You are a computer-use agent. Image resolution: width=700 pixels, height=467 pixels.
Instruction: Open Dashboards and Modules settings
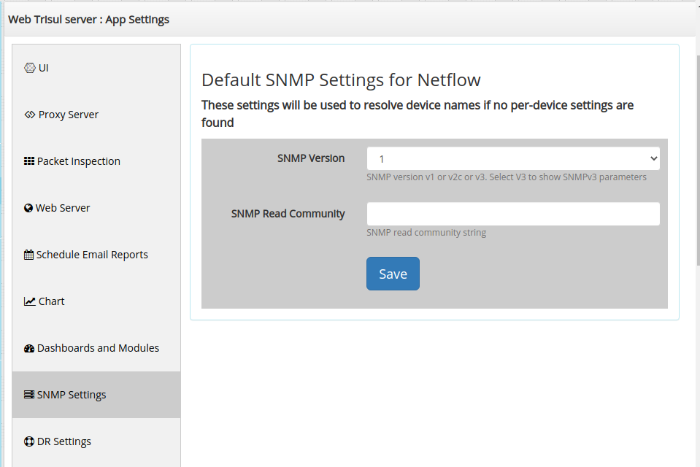point(96,348)
